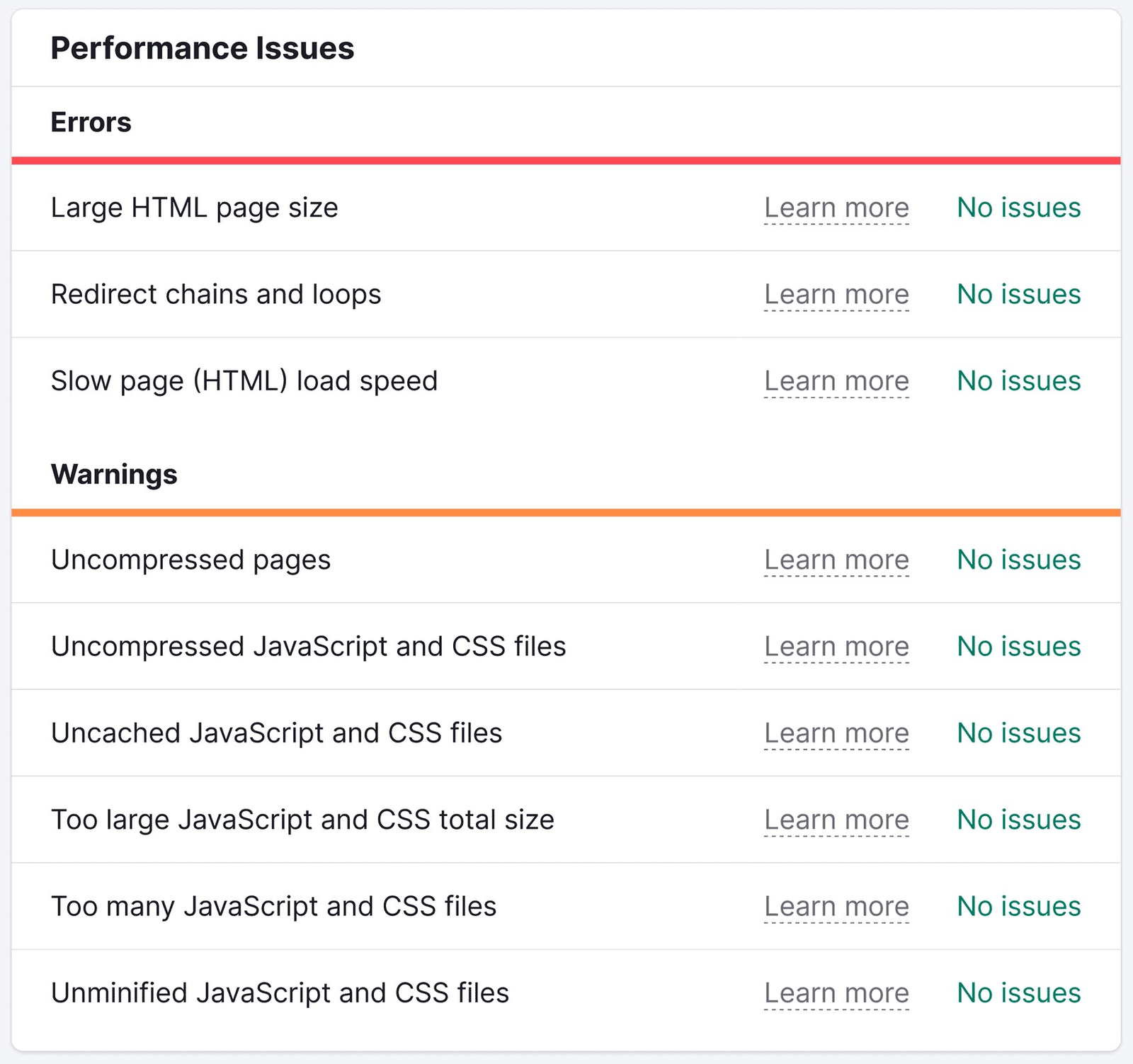The width and height of the screenshot is (1133, 1064).
Task: Open Learn more for Slow page load speed
Action: [x=836, y=380]
